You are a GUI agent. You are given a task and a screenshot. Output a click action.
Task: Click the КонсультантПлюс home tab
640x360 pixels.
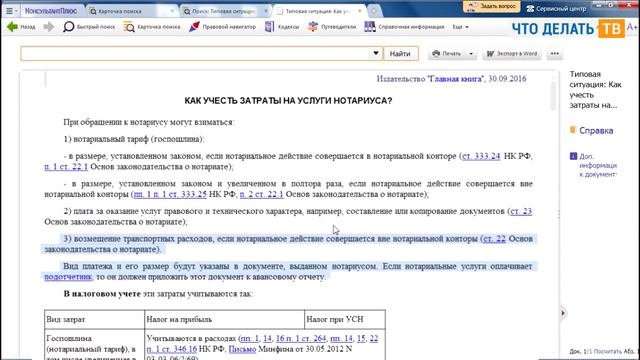point(51,11)
